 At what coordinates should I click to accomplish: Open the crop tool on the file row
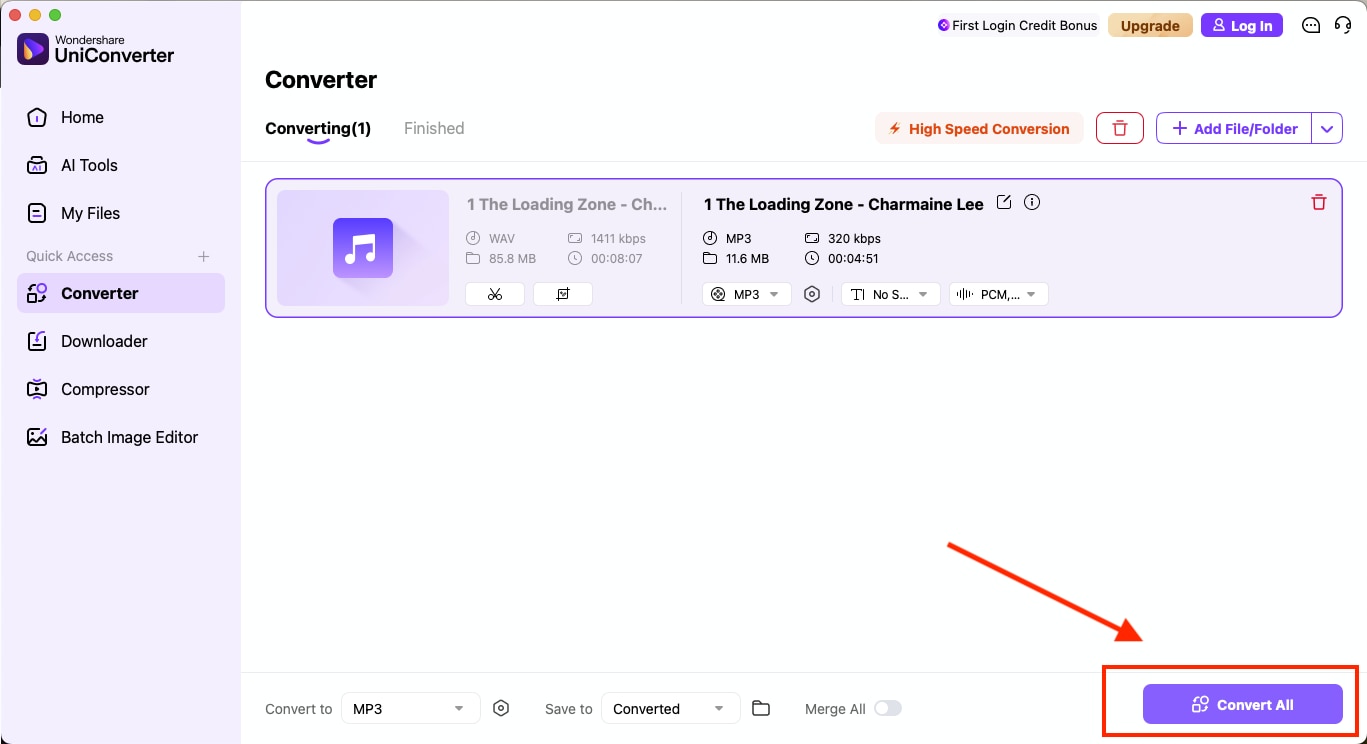[562, 293]
